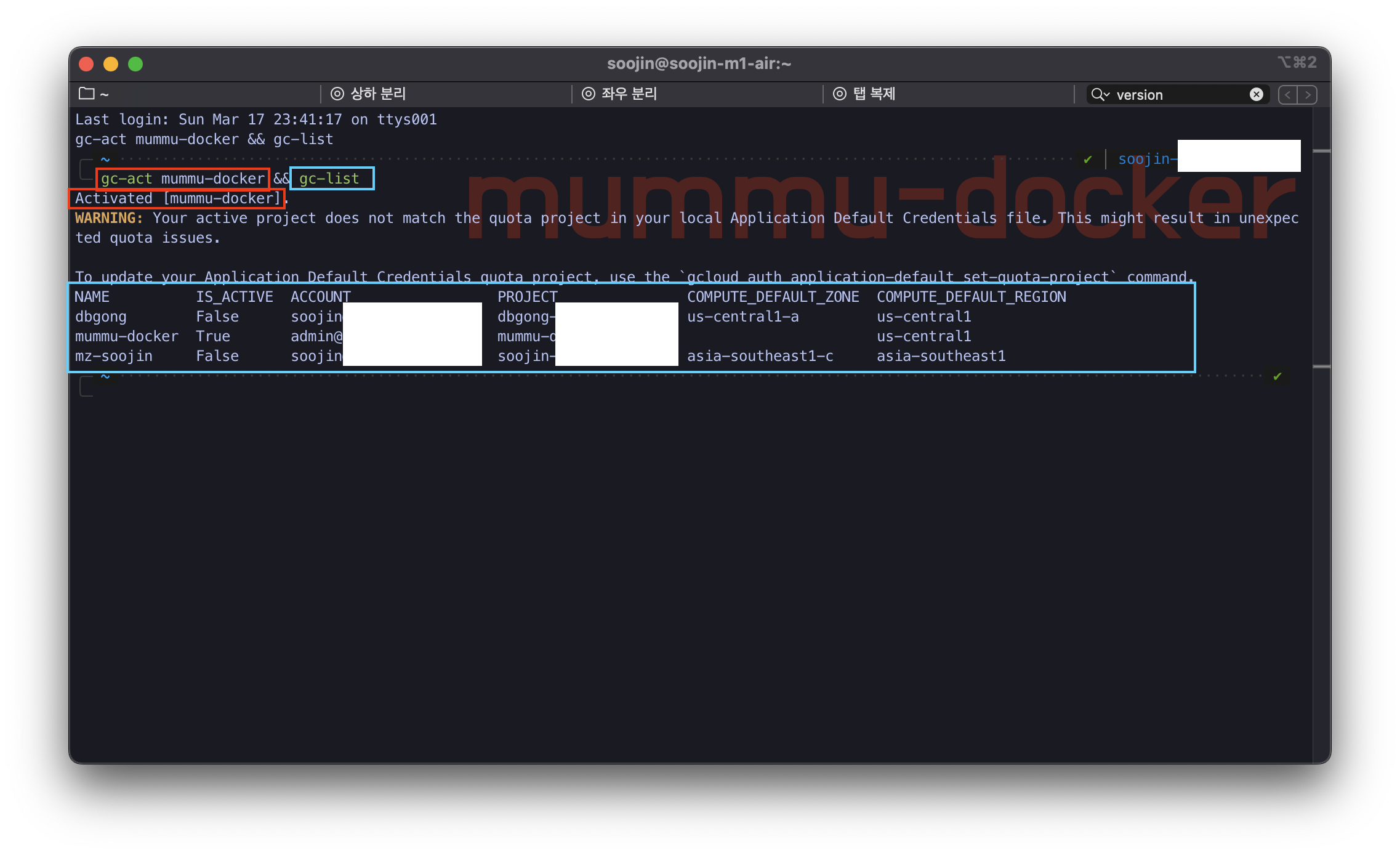Open the search options magnifier dropdown
Viewport: 1400px width, 855px height.
pos(1100,94)
